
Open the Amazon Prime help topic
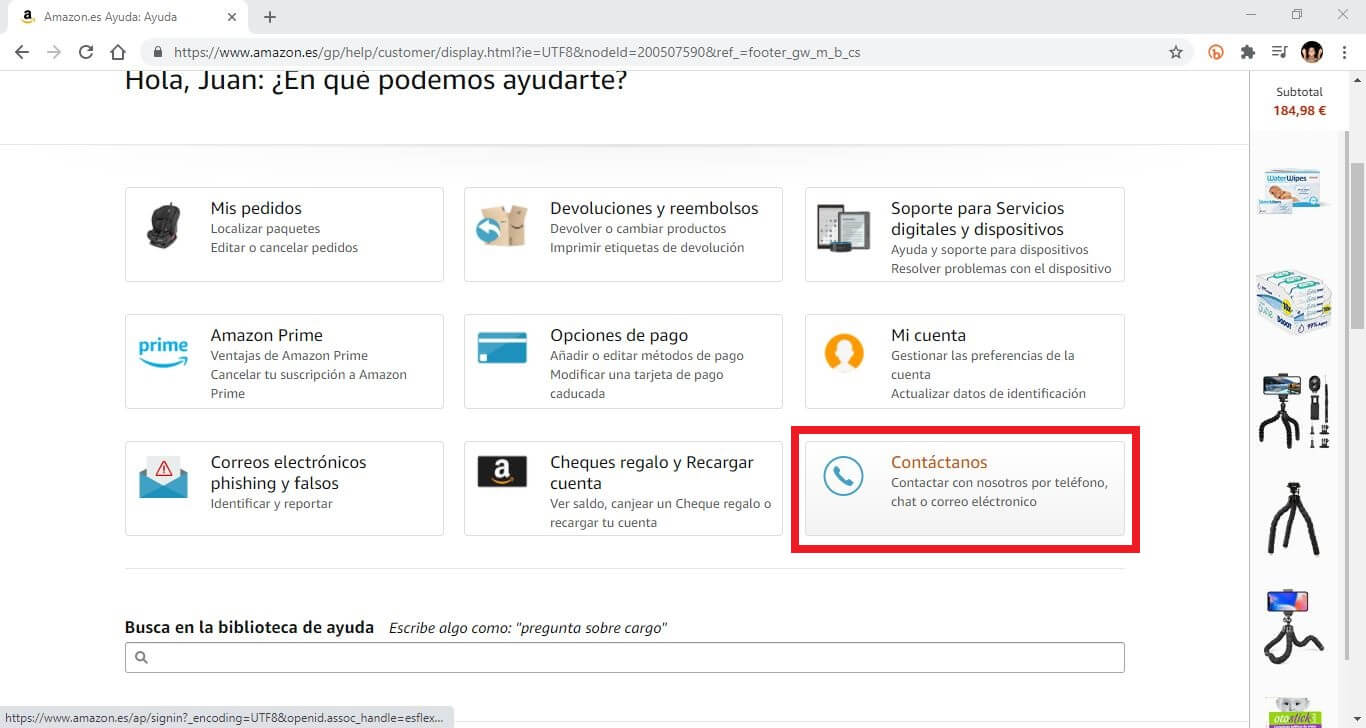point(284,361)
